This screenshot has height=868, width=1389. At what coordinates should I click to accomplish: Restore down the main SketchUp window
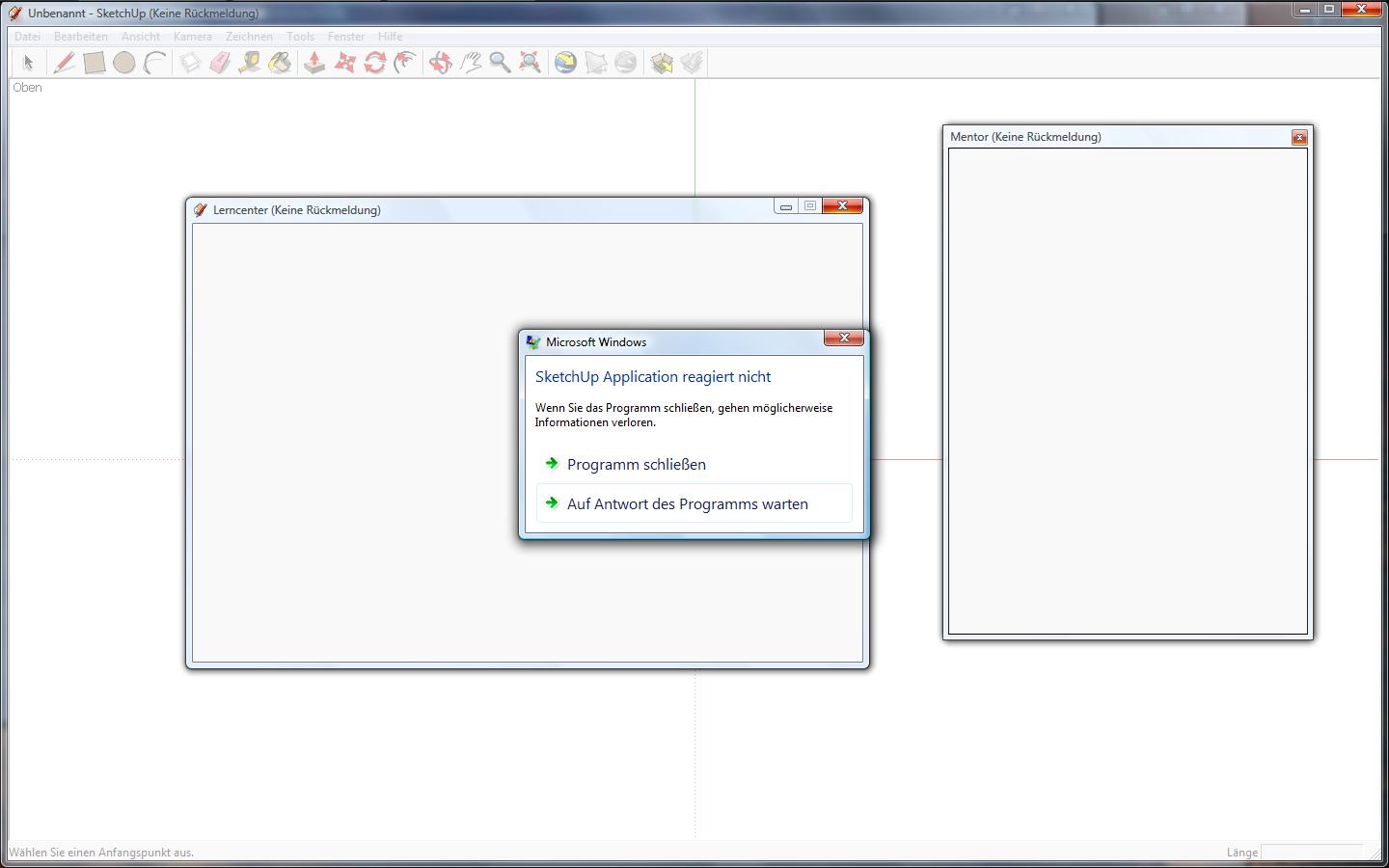click(1329, 9)
